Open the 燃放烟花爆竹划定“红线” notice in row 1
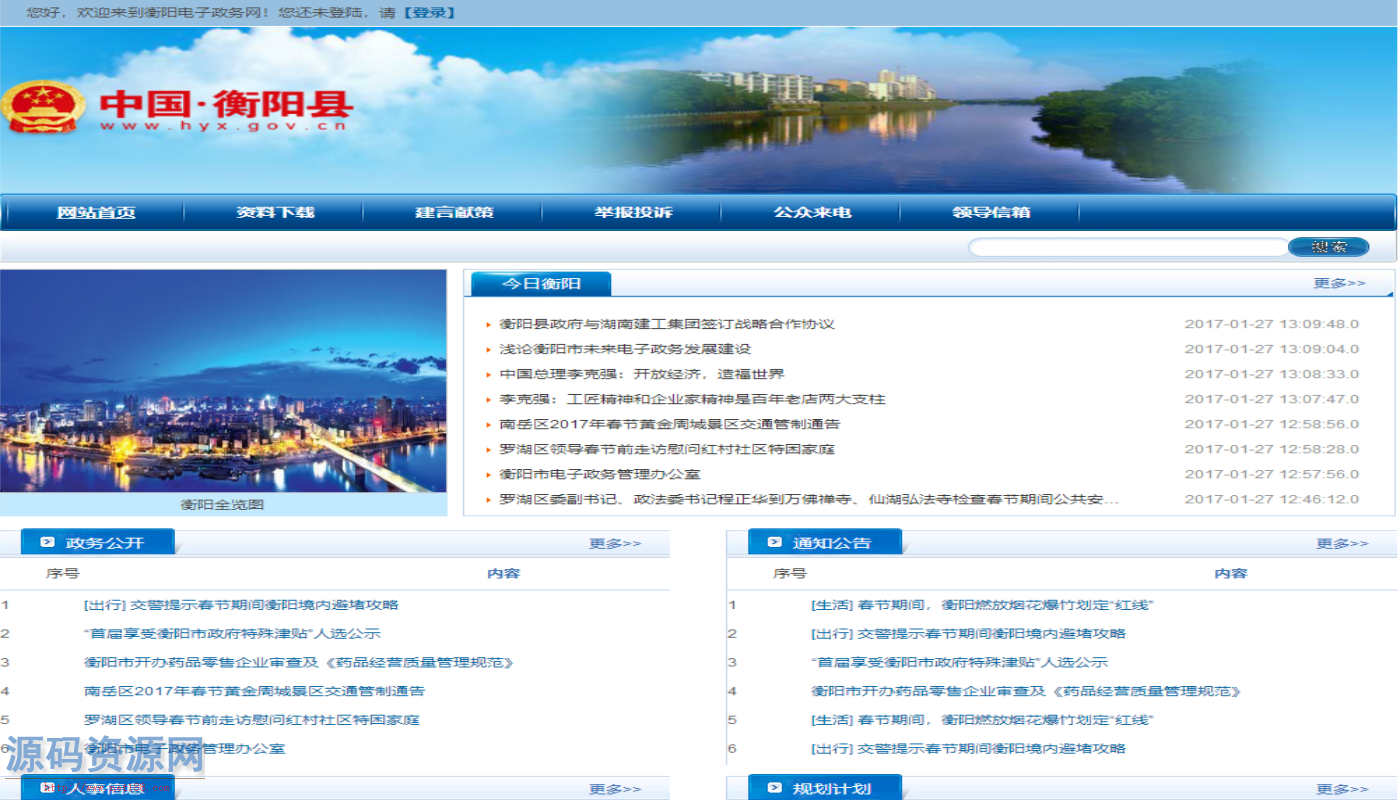Image resolution: width=1400 pixels, height=800 pixels. point(982,605)
